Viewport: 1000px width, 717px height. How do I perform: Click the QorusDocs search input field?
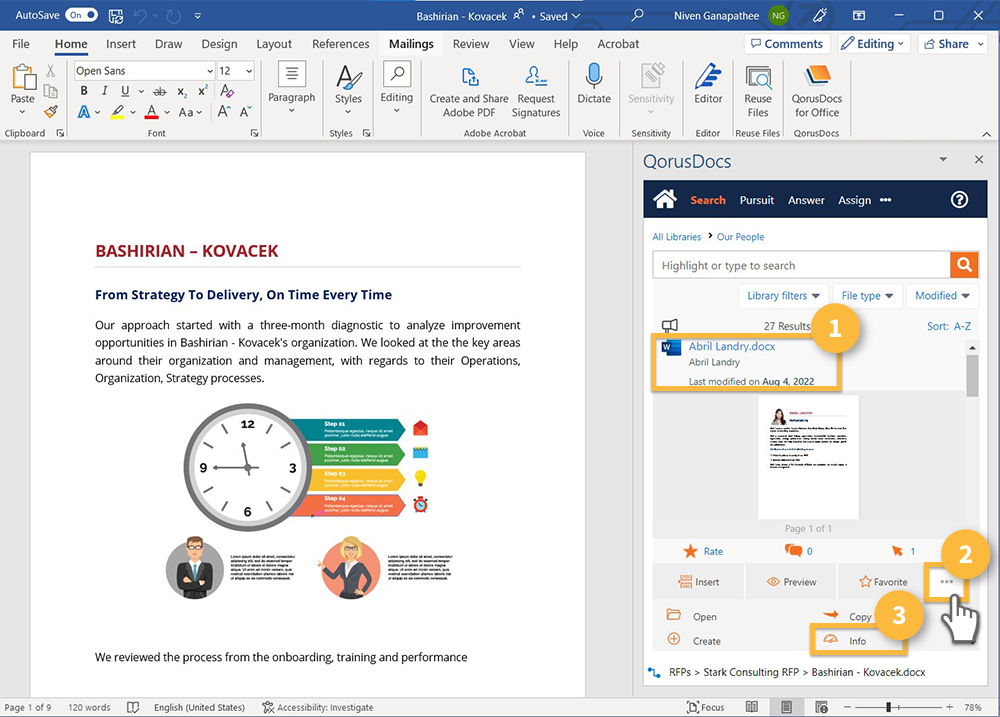[x=801, y=265]
